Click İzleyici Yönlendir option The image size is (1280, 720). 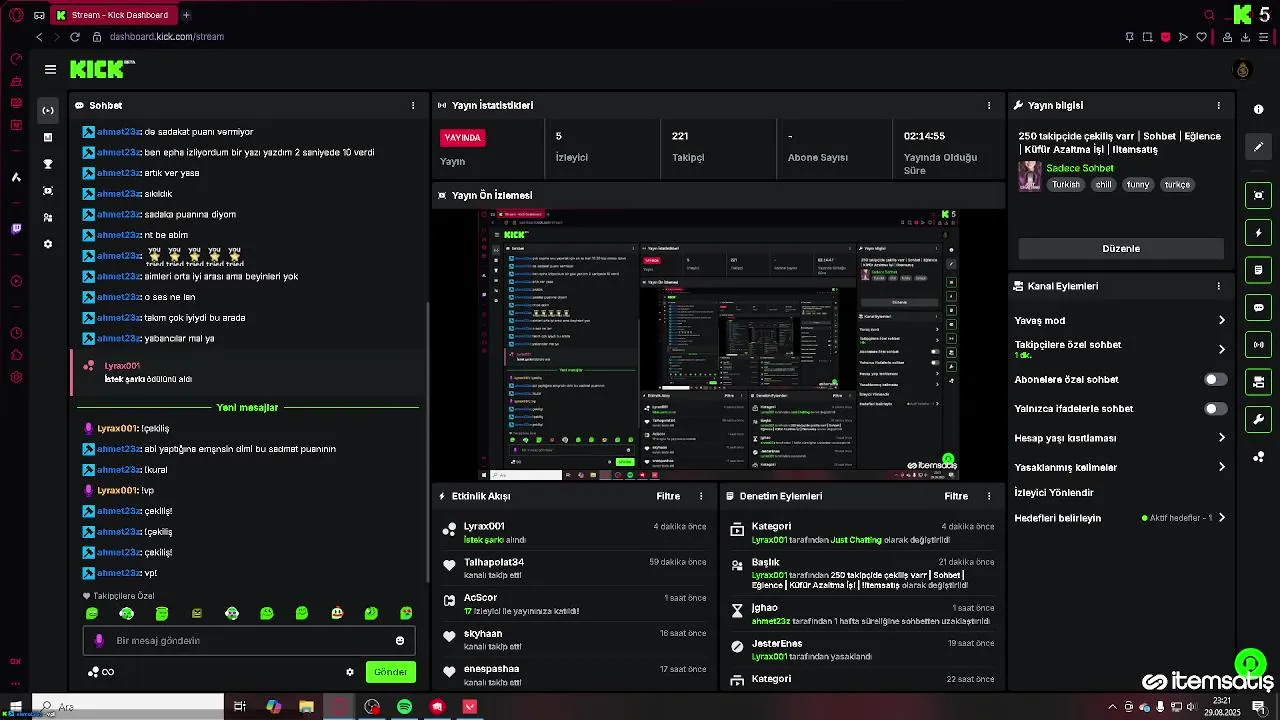pyautogui.click(x=1054, y=493)
